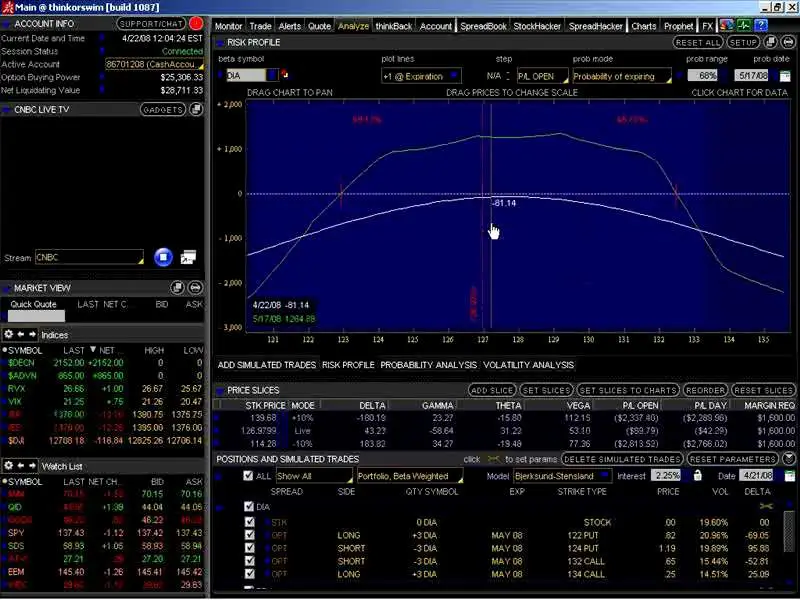The width and height of the screenshot is (800, 600).
Task: Click the green heartbeat monitor icon
Action: click(743, 25)
